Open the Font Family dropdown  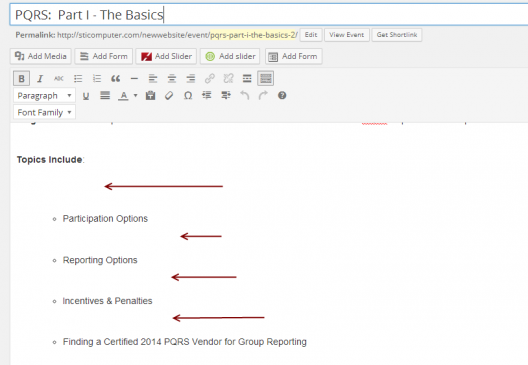pos(44,112)
